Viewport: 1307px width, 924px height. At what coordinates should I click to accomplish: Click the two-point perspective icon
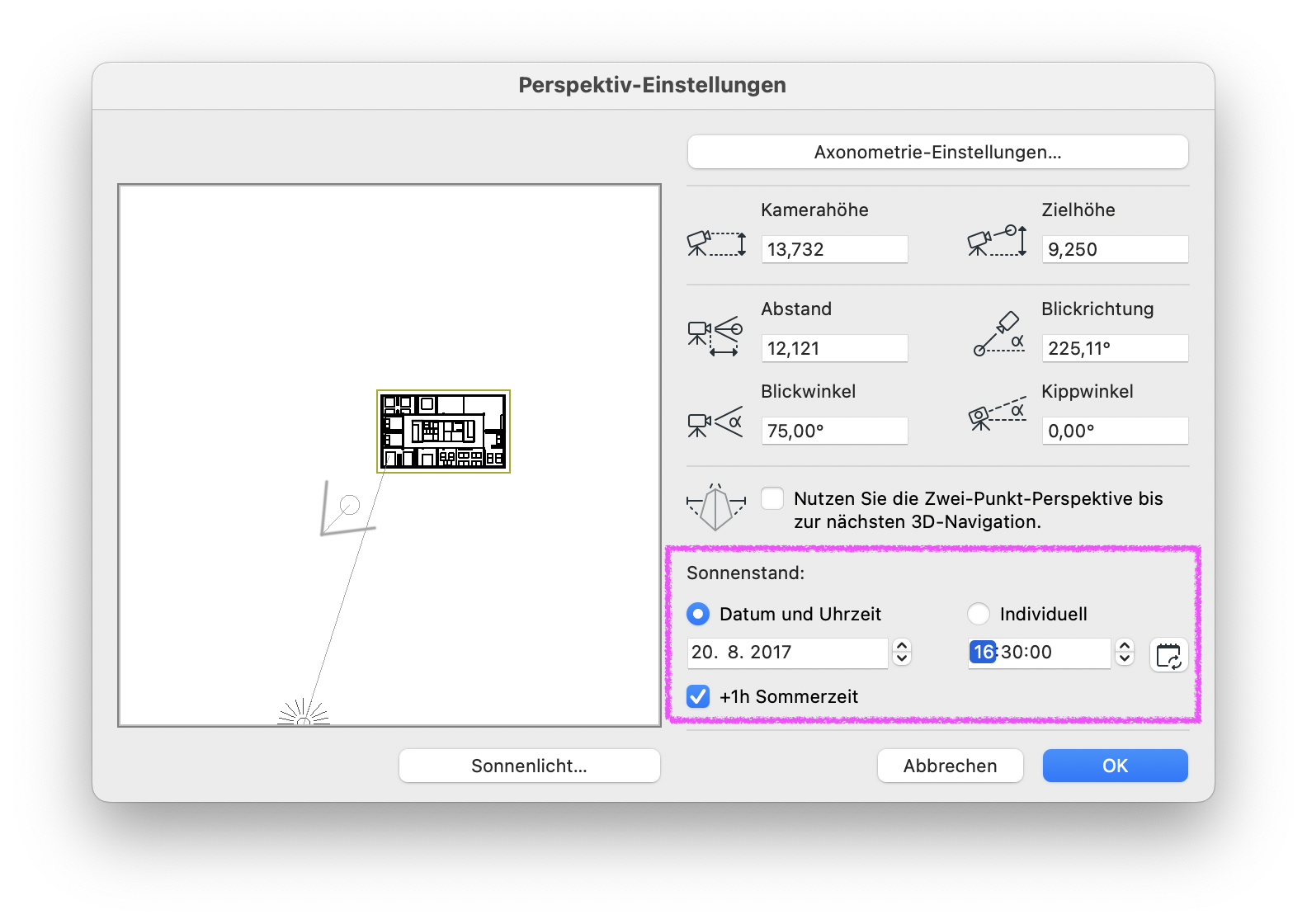point(715,507)
